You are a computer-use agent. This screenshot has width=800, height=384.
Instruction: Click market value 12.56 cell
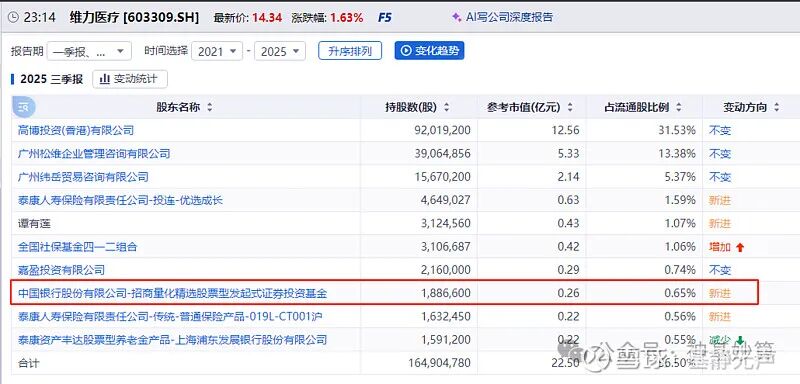pyautogui.click(x=566, y=131)
